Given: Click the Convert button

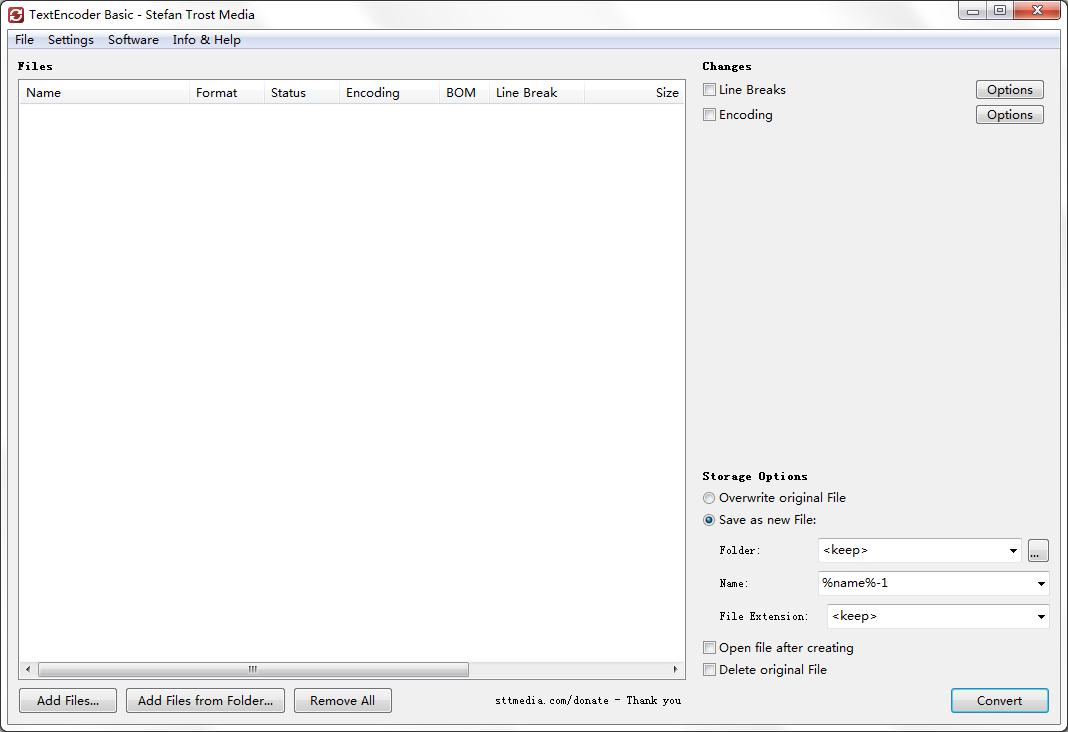Looking at the screenshot, I should pyautogui.click(x=999, y=700).
